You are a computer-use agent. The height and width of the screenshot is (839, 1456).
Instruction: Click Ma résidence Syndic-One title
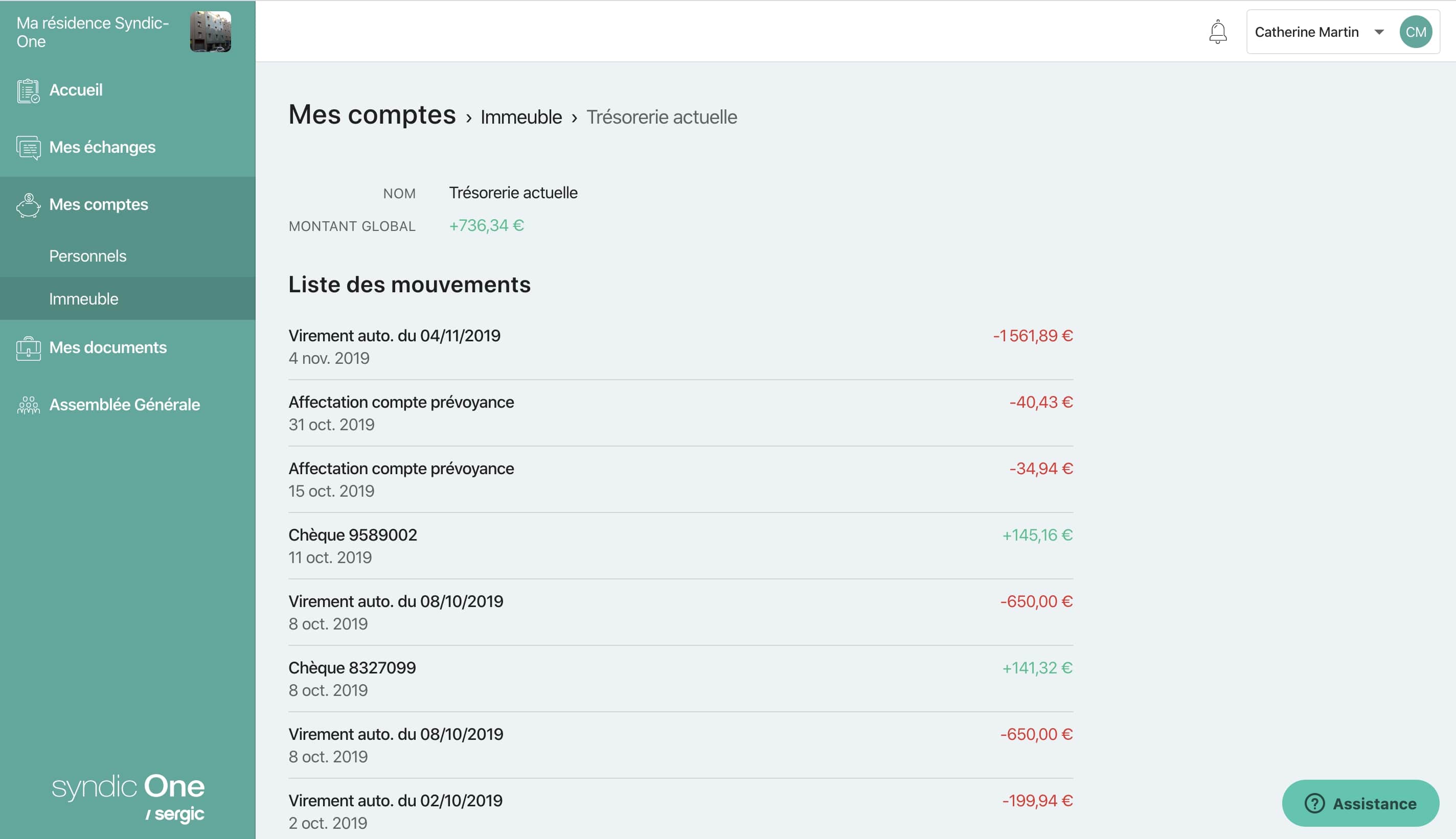(93, 32)
